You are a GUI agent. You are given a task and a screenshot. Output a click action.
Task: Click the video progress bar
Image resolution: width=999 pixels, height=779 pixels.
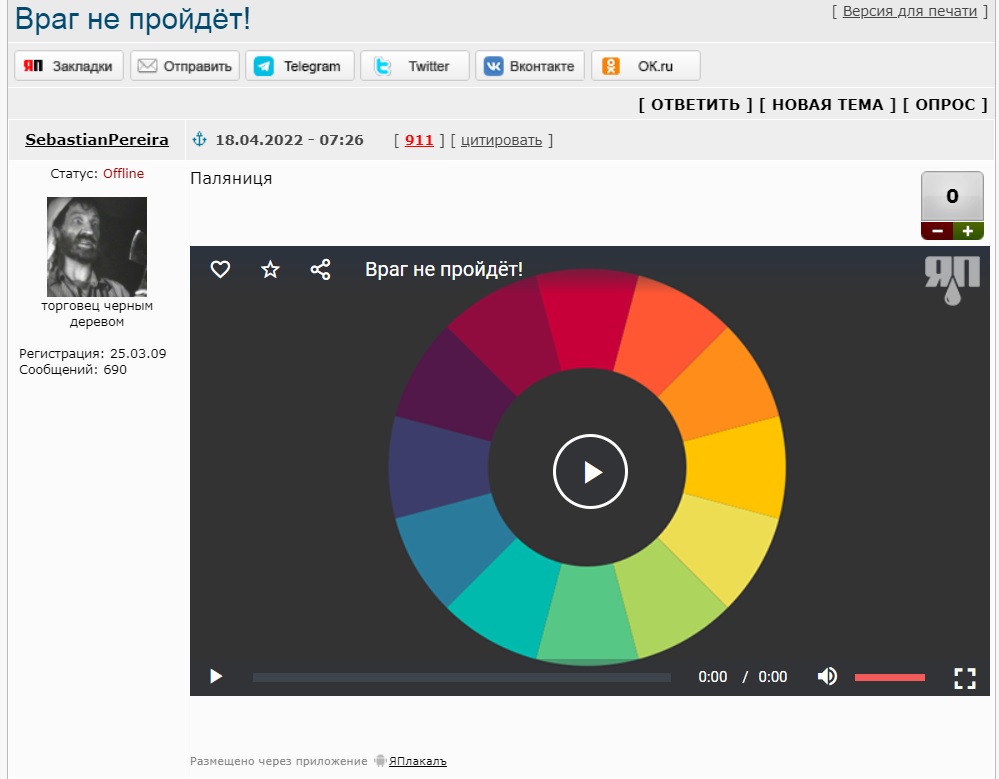461,677
